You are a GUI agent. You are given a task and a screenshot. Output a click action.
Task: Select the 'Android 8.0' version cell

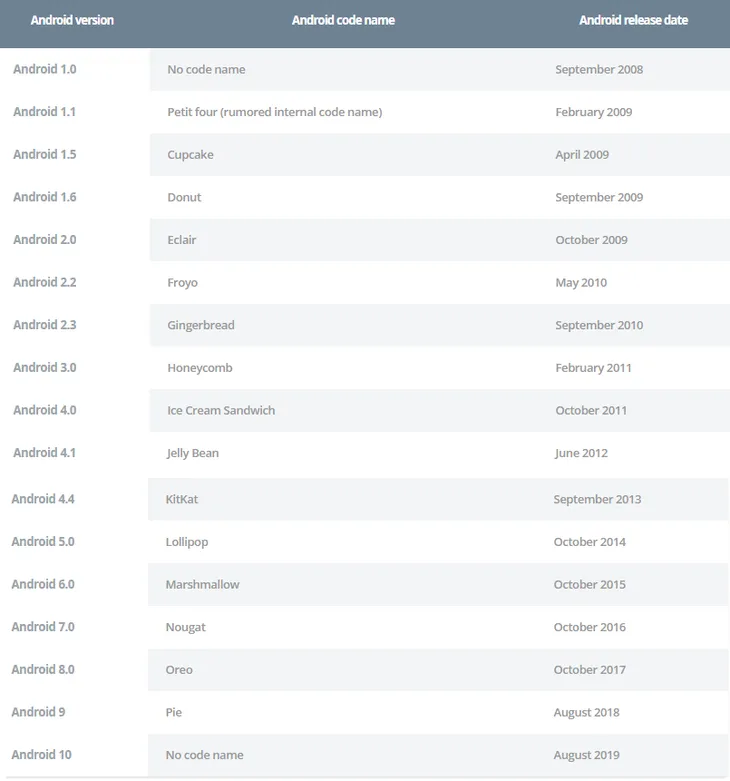43,669
